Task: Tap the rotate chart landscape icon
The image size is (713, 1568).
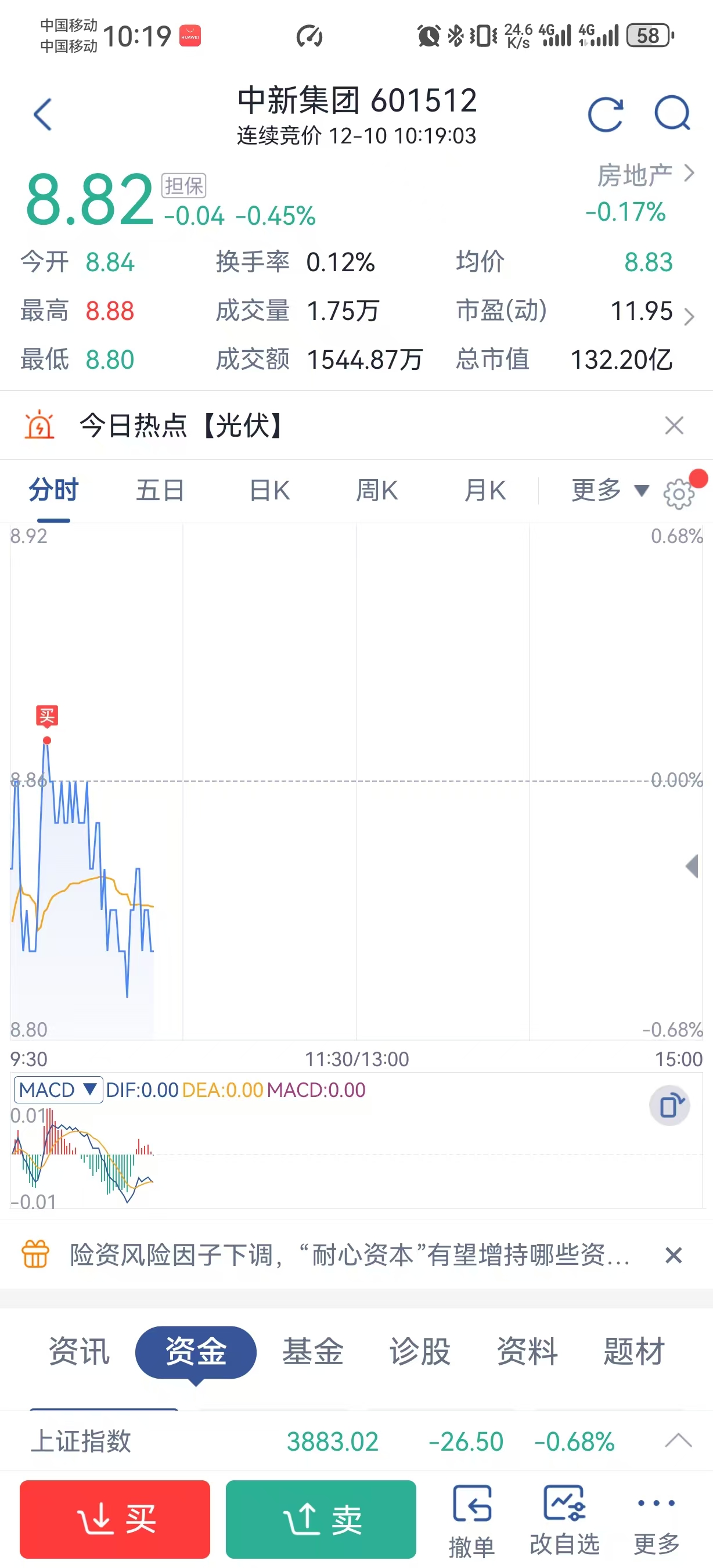Action: (x=670, y=1105)
